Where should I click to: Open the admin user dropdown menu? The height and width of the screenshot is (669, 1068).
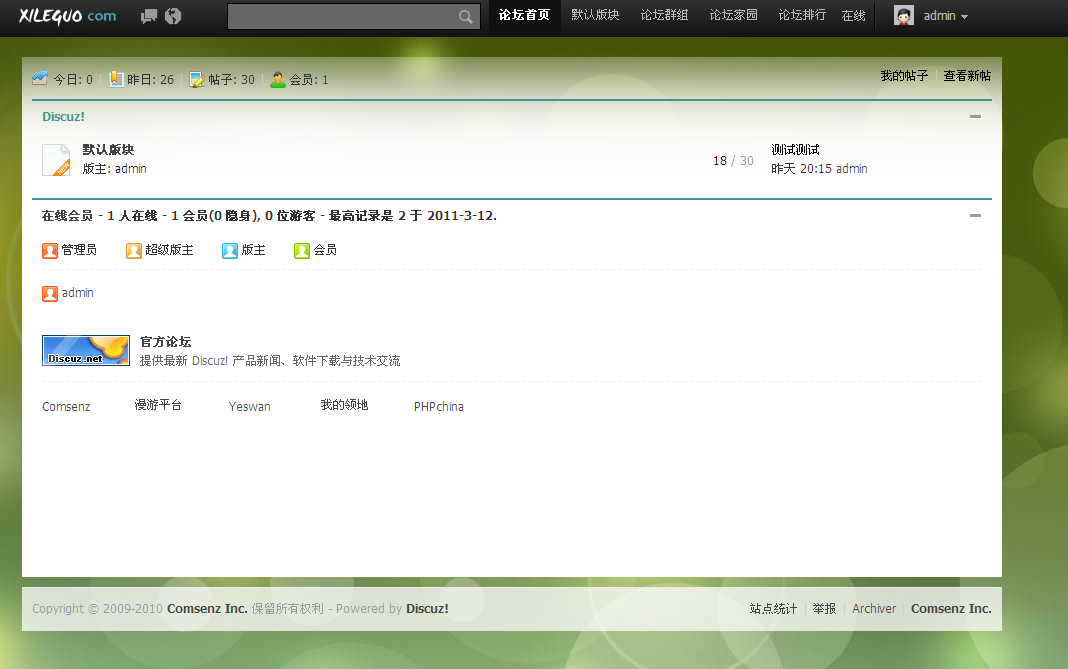click(x=945, y=16)
